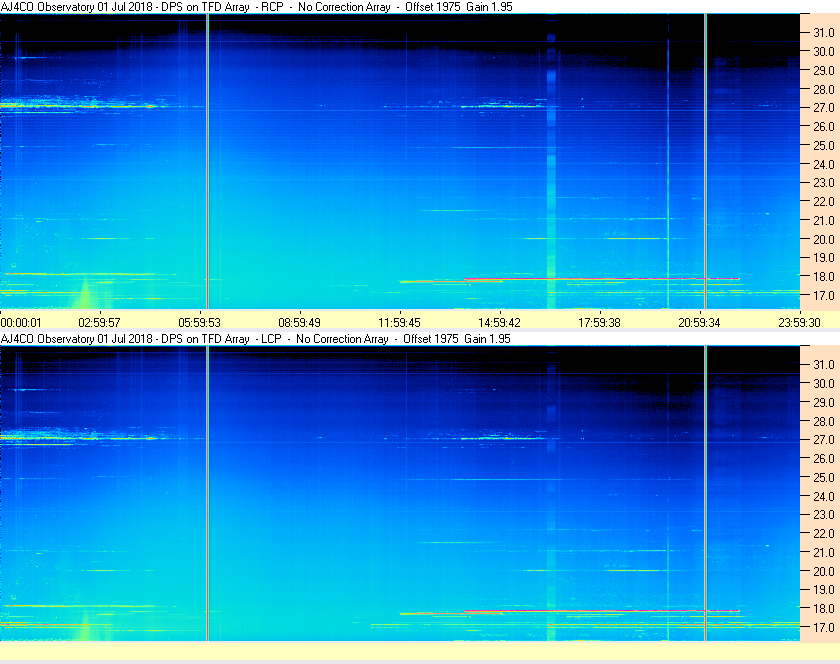The image size is (840, 664).
Task: Select the 05:59:53 time axis label
Action: (199, 323)
